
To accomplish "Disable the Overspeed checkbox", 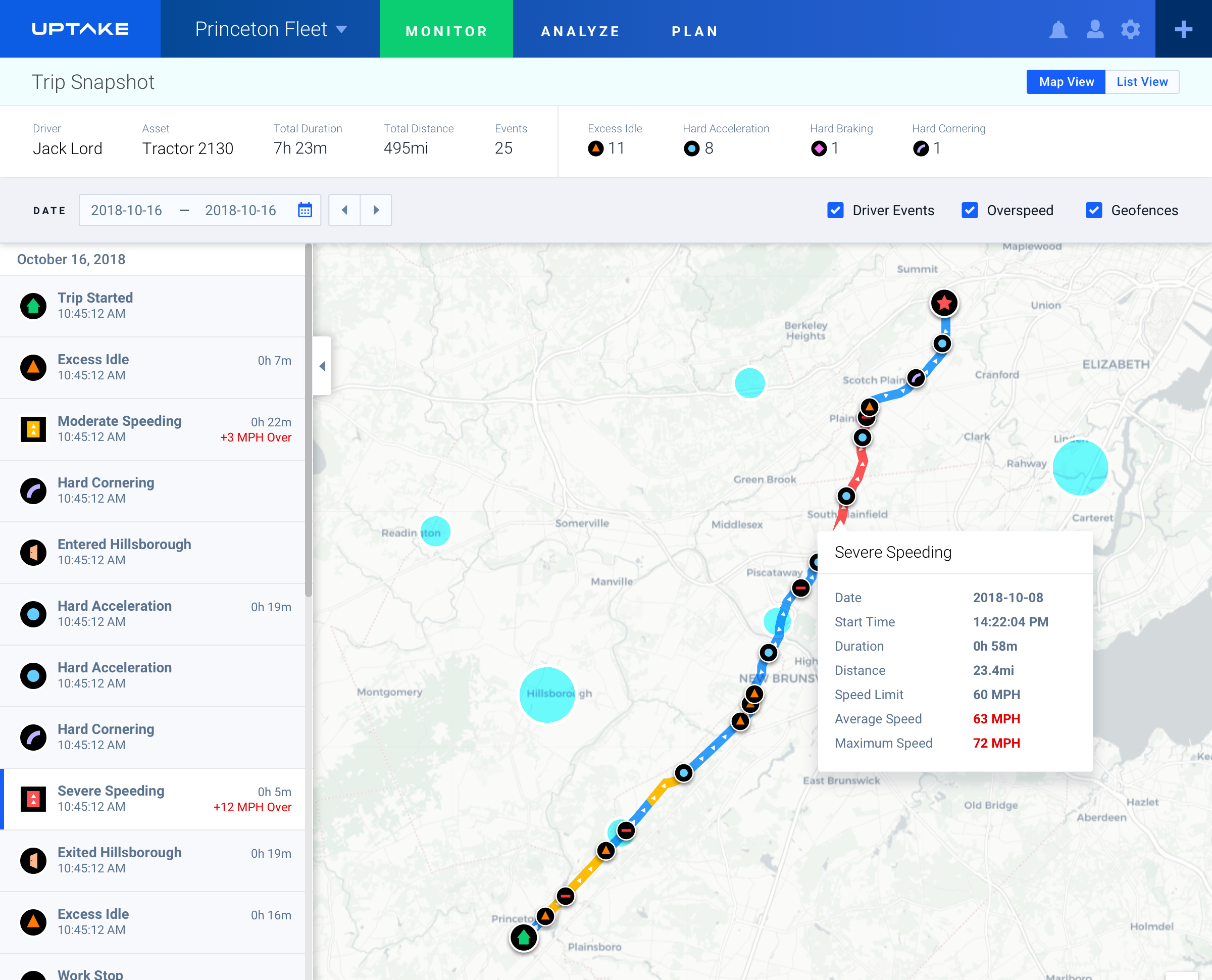I will coord(970,210).
